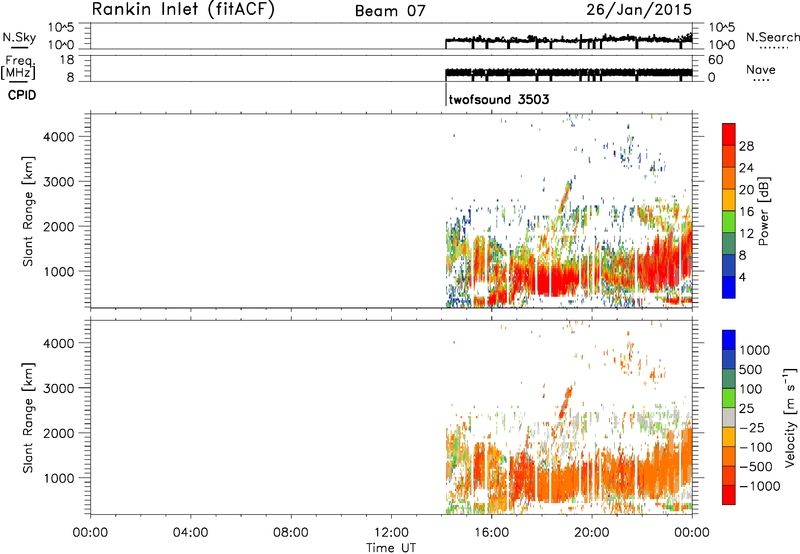Click the 'Nave' legend label

(760, 69)
